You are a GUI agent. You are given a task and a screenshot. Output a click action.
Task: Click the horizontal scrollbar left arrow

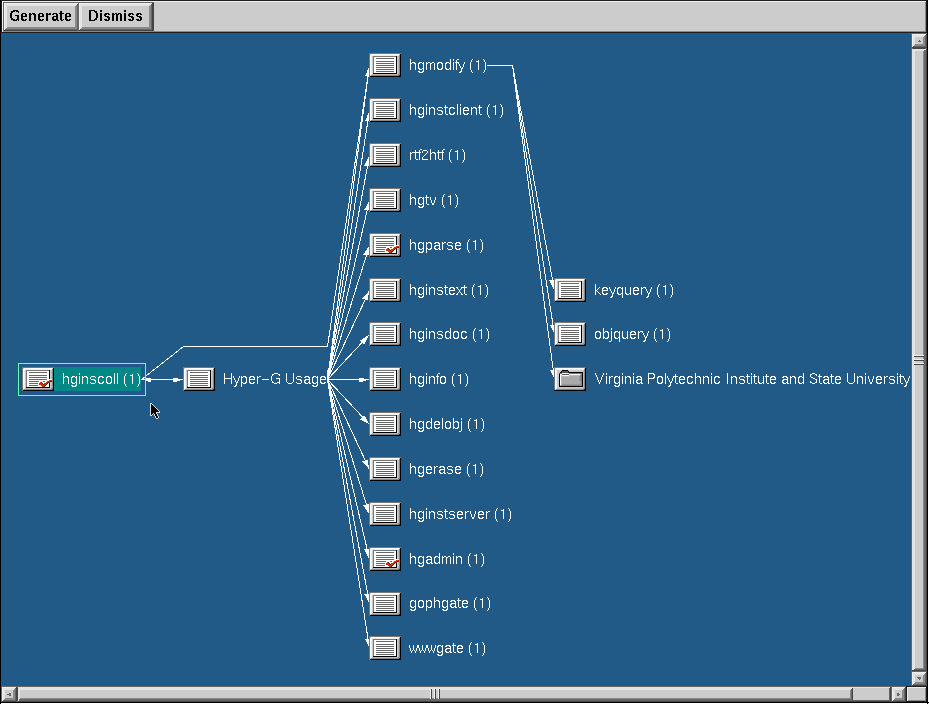point(9,694)
